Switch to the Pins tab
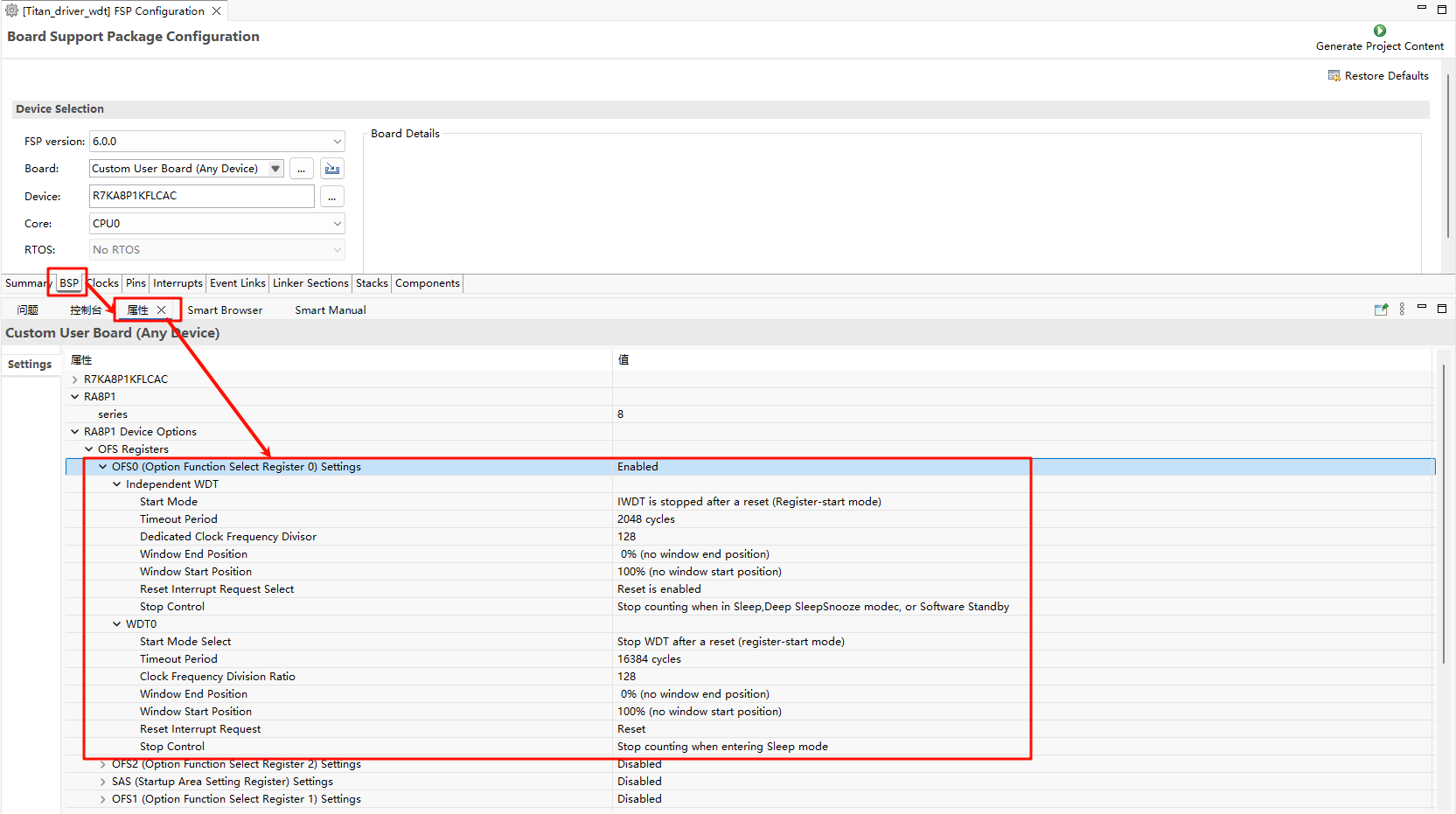The height and width of the screenshot is (814, 1456). click(x=136, y=283)
